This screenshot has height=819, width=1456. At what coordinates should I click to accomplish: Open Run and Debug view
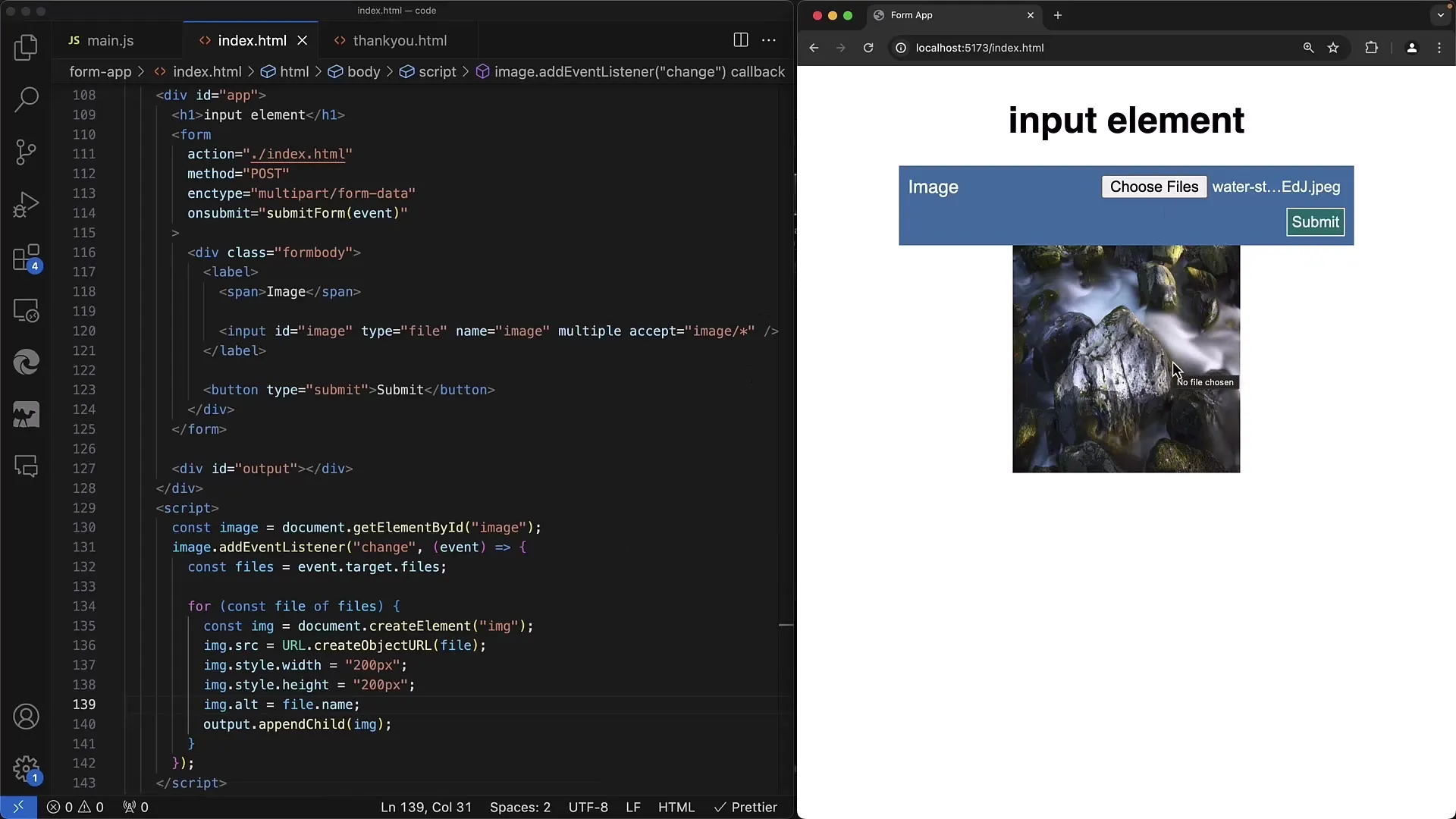pyautogui.click(x=26, y=205)
